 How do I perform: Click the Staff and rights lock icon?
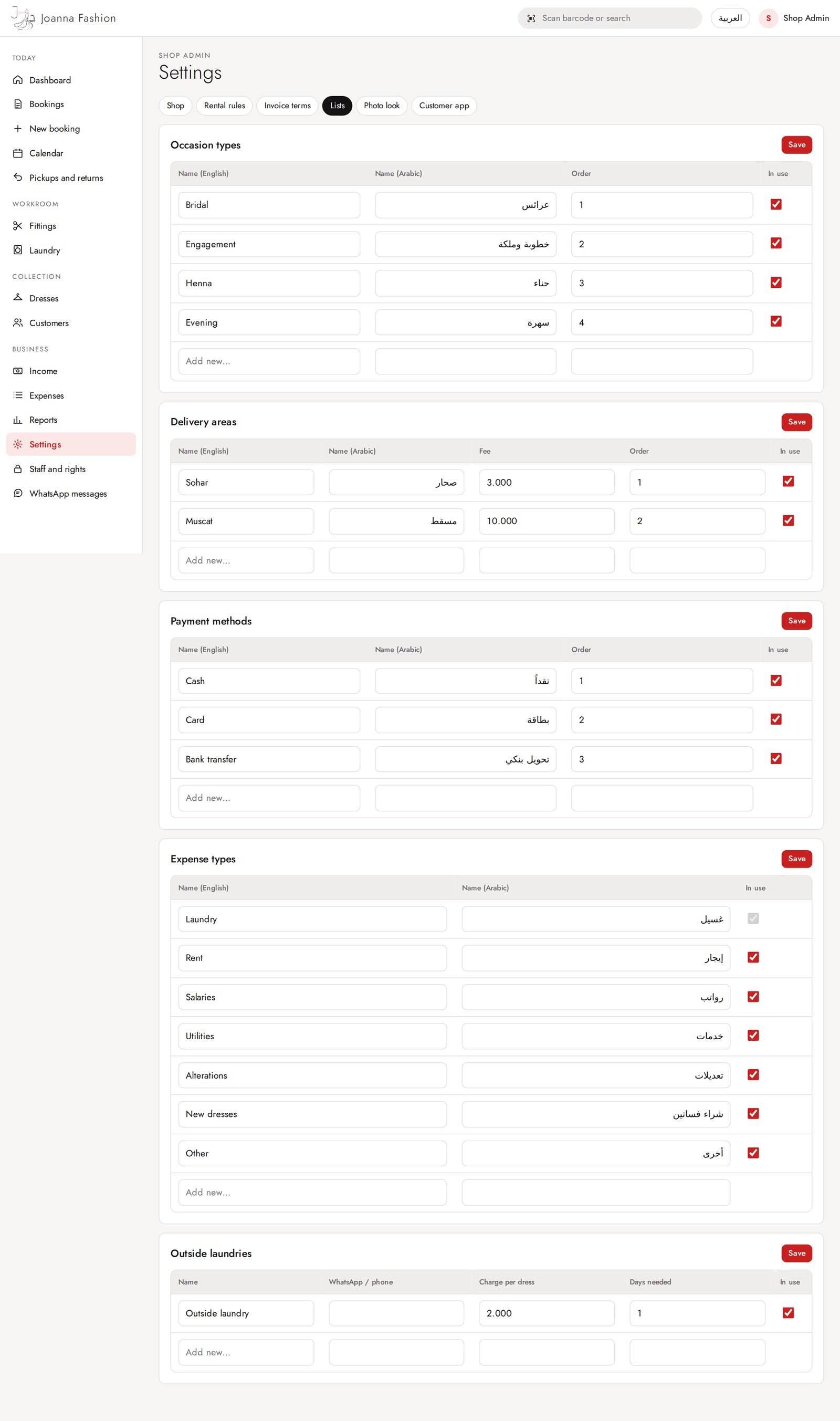point(18,469)
